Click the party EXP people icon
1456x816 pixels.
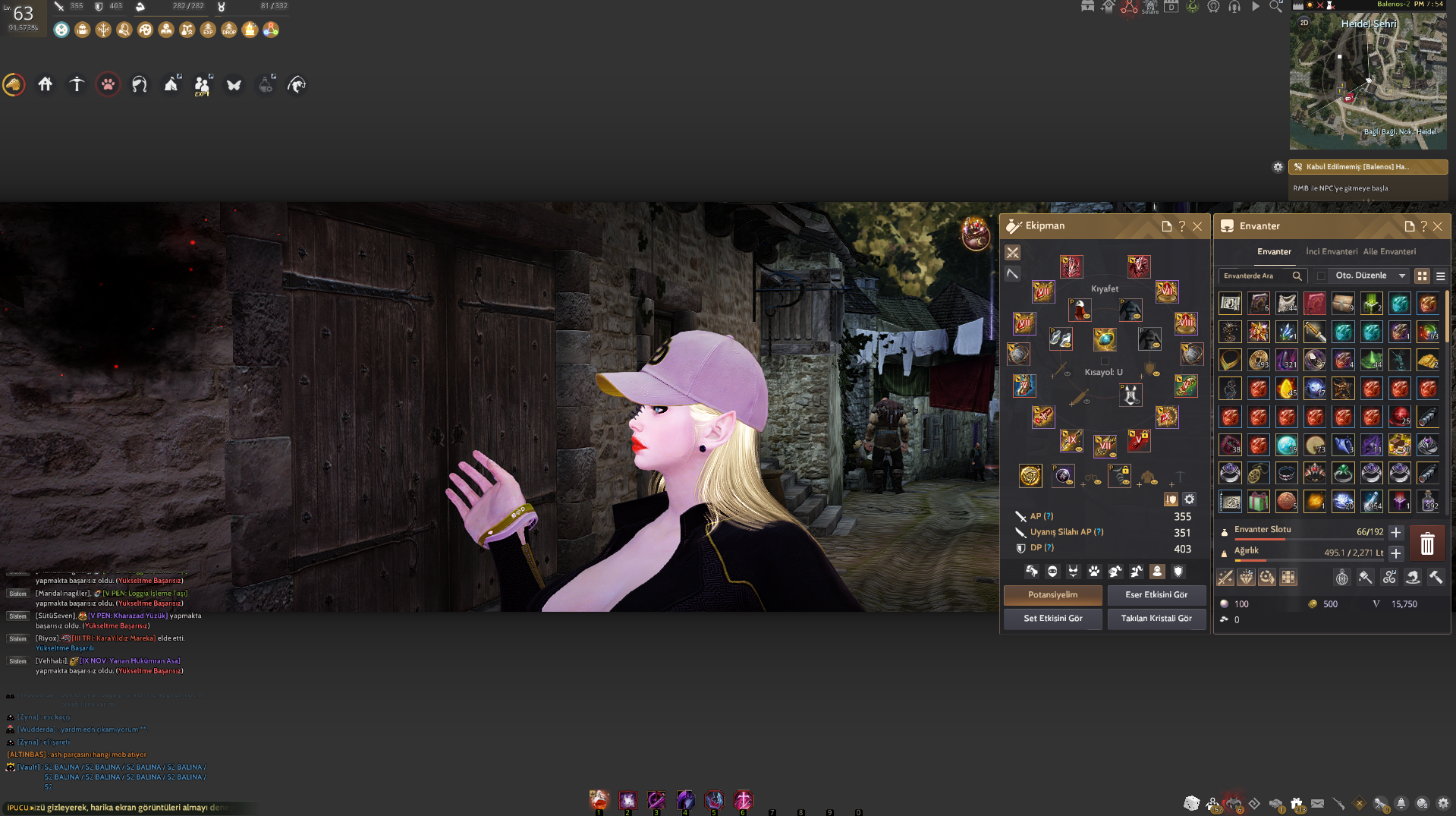(203, 84)
